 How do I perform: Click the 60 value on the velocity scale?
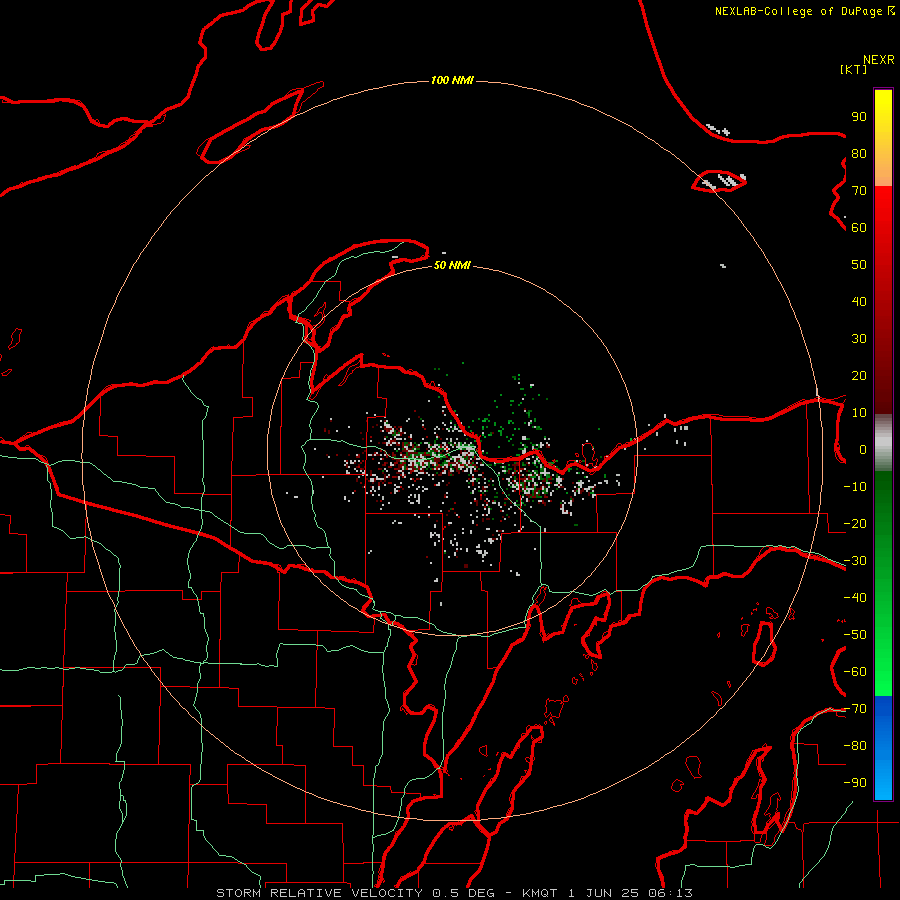point(859,228)
